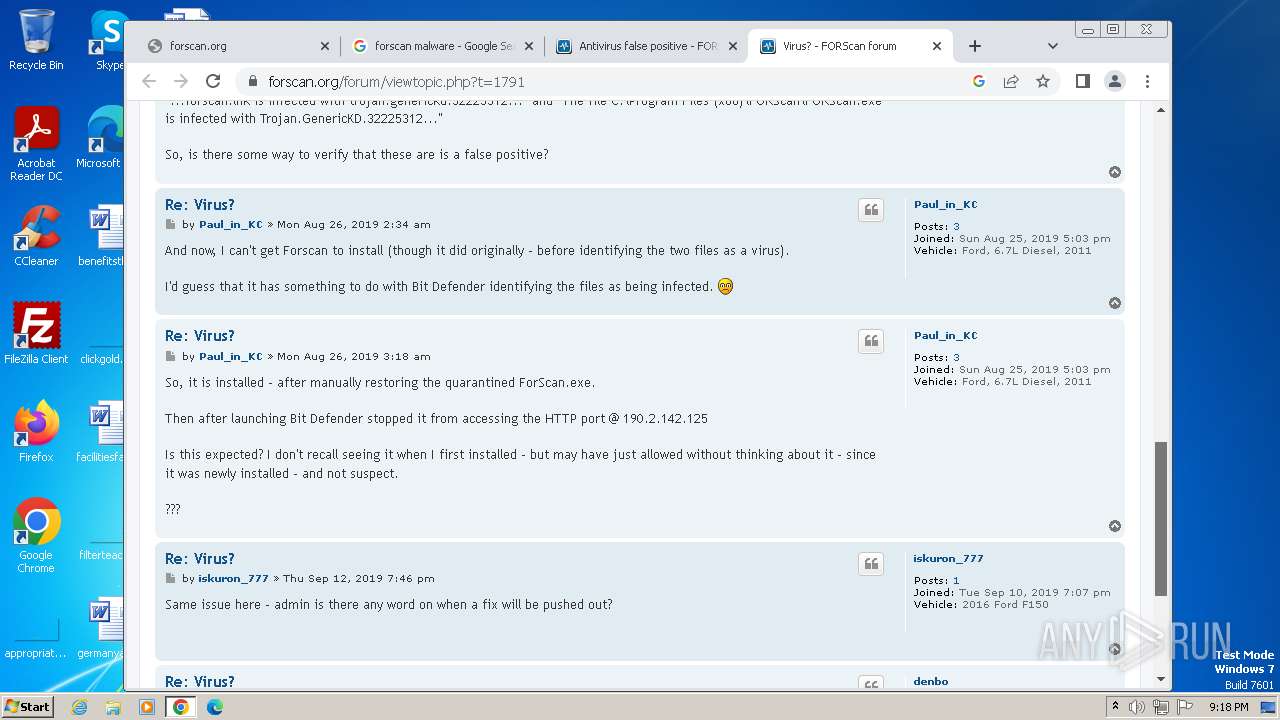Image resolution: width=1280 pixels, height=720 pixels.
Task: Quote the Aug 26 2:34 am post
Action: point(871,210)
